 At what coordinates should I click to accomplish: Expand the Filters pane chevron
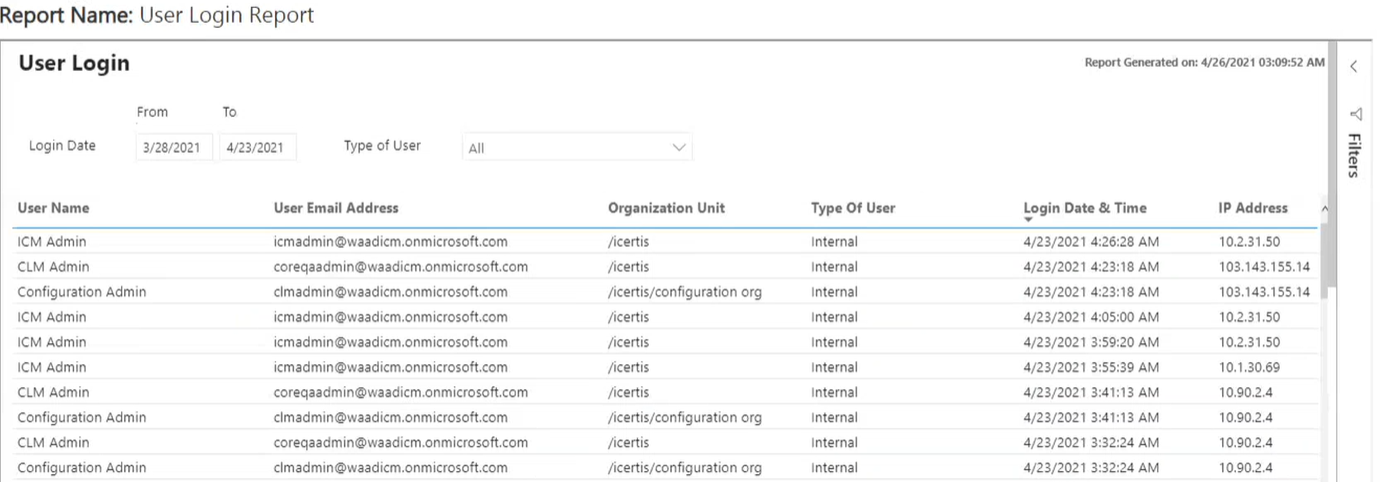coord(1353,67)
